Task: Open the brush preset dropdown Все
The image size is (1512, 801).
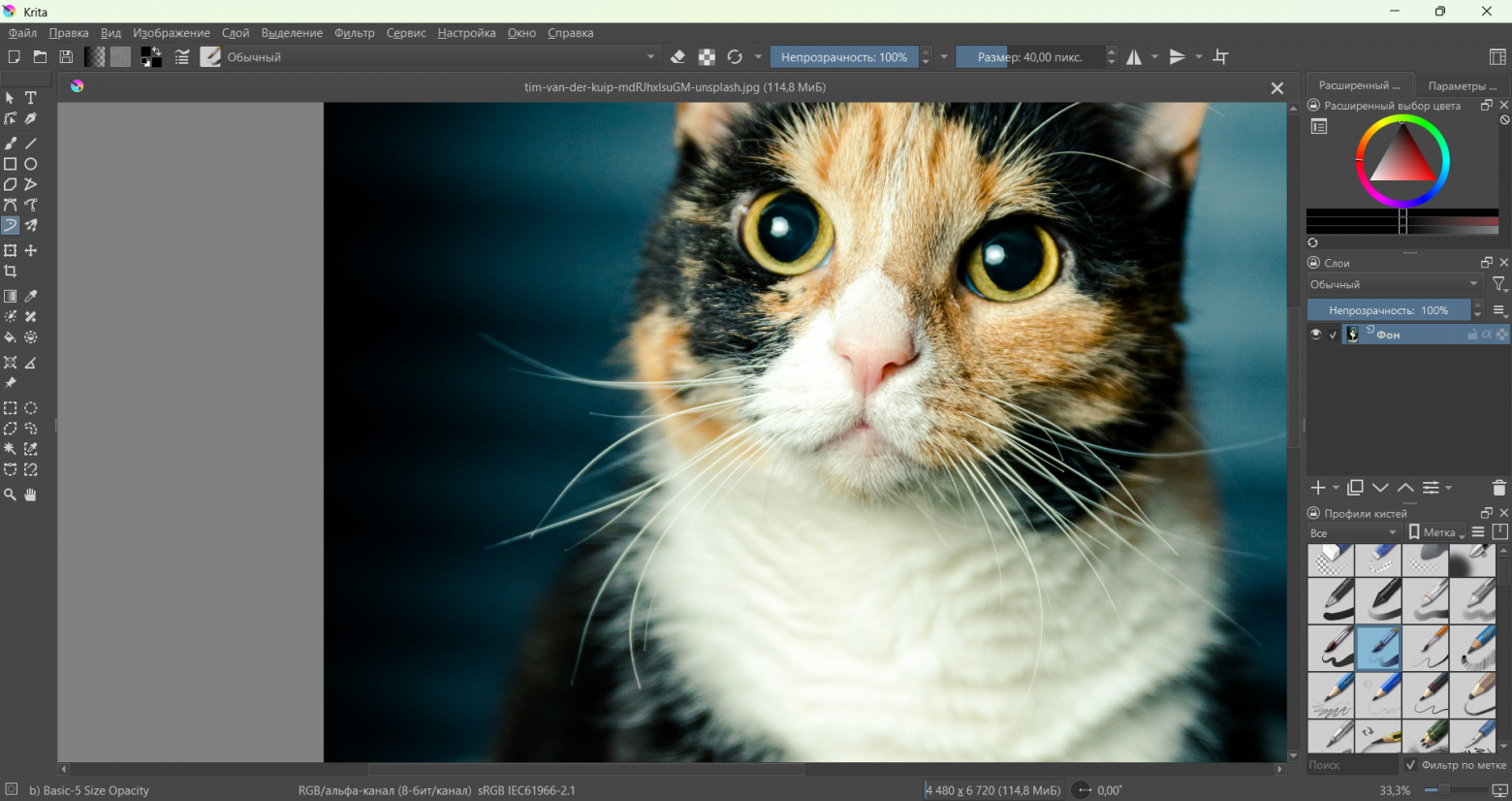Action: click(x=1352, y=532)
